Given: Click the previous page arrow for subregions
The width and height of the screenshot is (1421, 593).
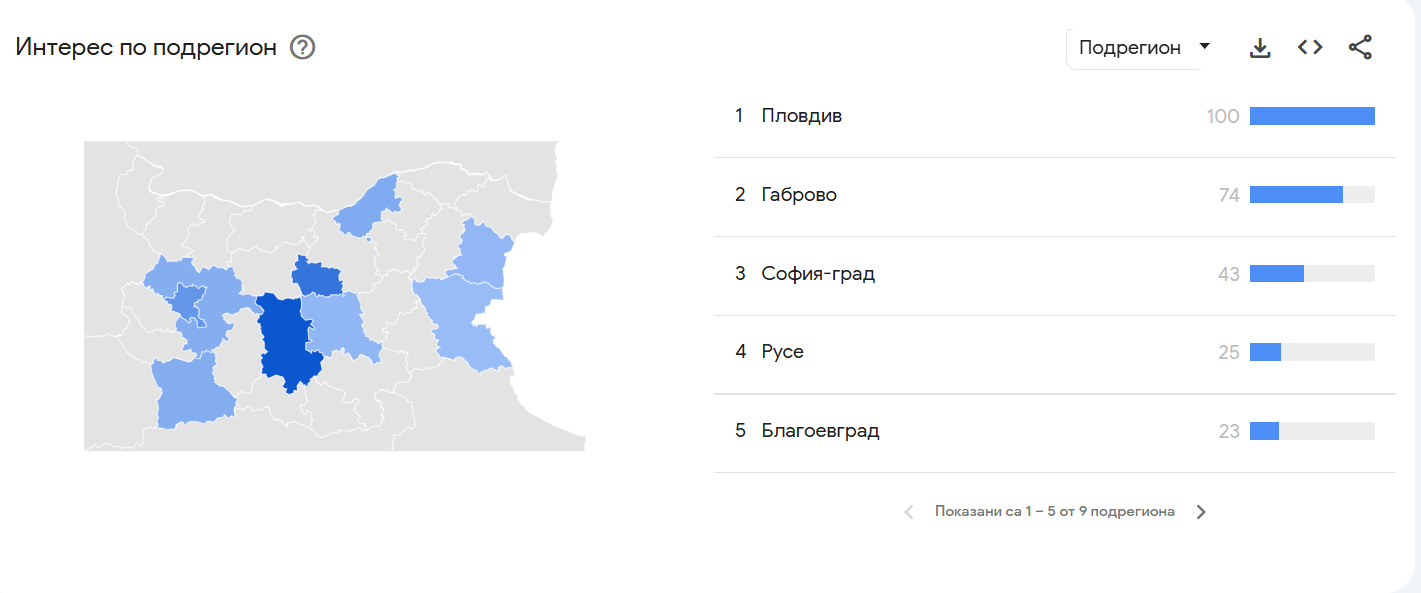Looking at the screenshot, I should [x=909, y=511].
